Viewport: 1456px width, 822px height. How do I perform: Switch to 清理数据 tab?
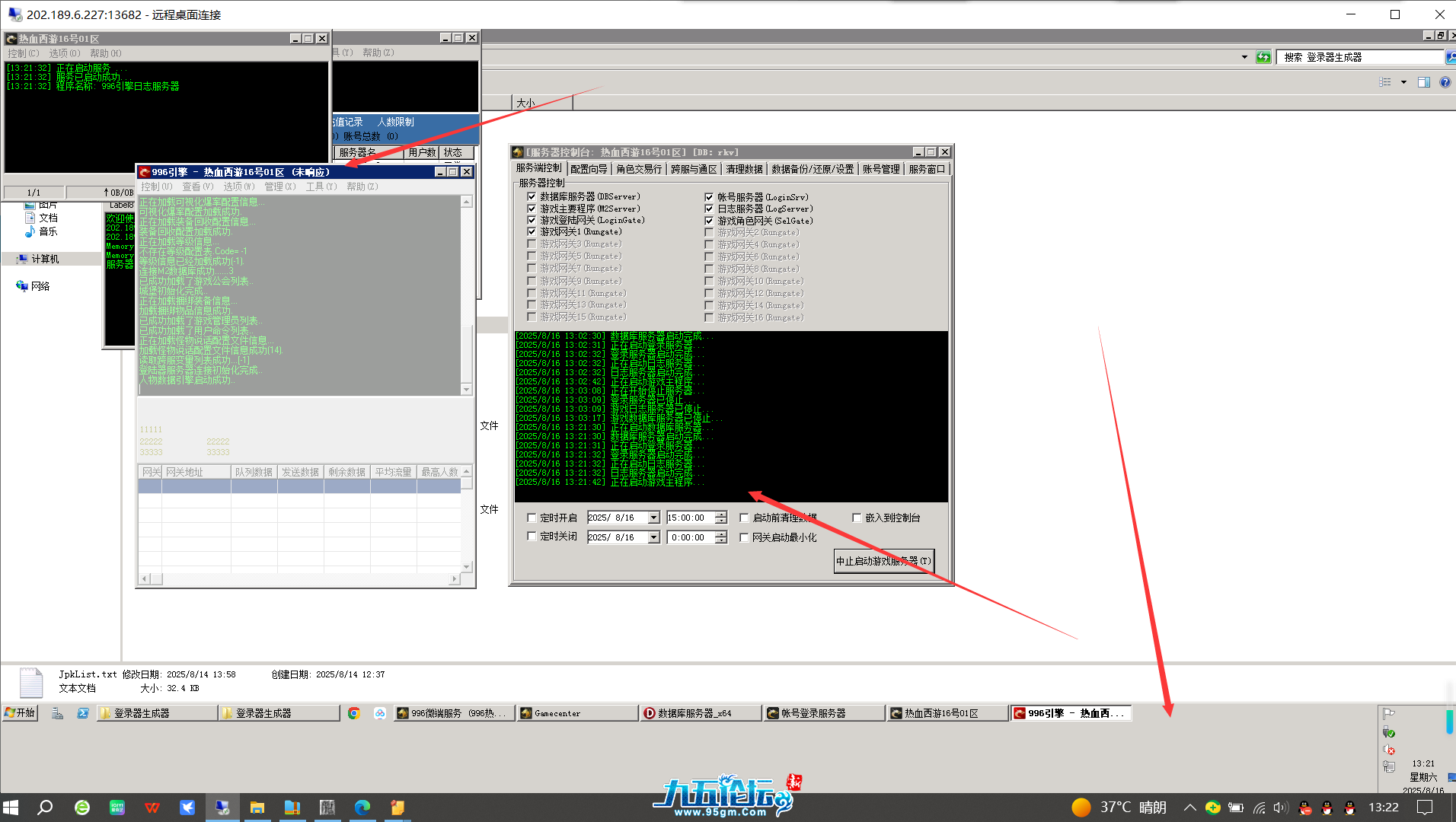(744, 169)
